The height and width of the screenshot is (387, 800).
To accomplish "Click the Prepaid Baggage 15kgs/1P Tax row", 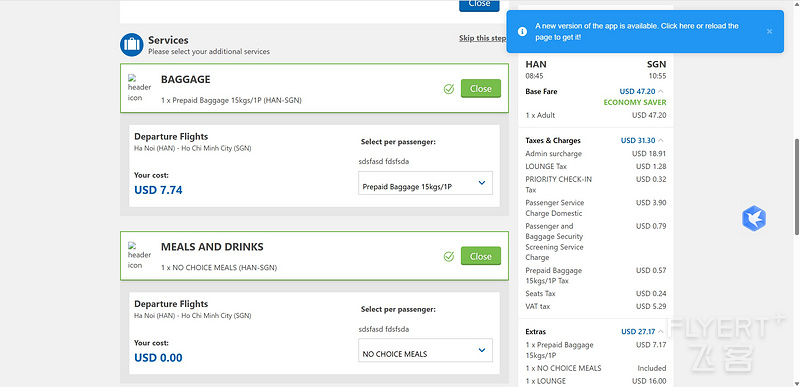I will tap(596, 275).
